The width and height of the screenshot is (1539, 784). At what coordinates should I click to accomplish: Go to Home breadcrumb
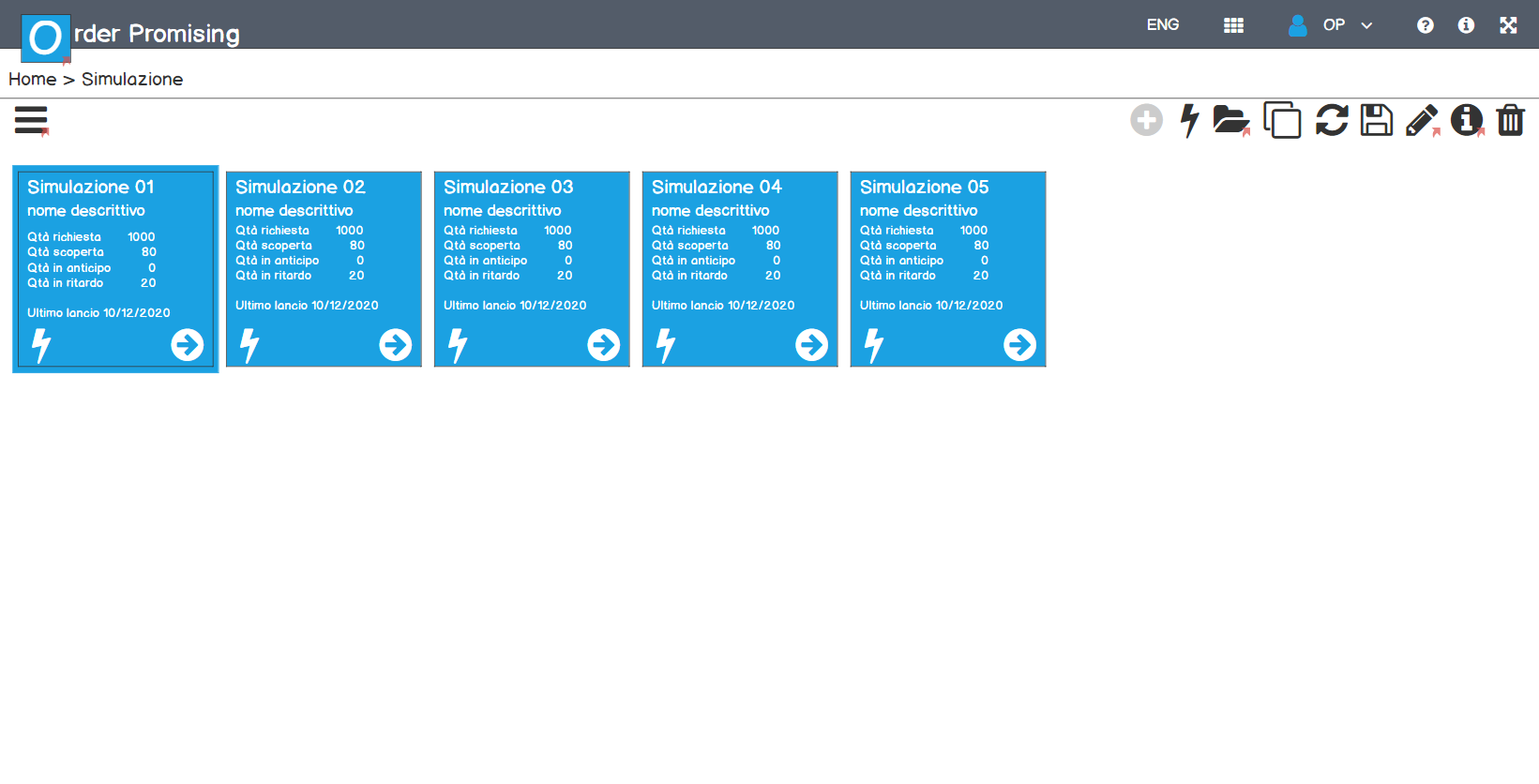pyautogui.click(x=33, y=80)
